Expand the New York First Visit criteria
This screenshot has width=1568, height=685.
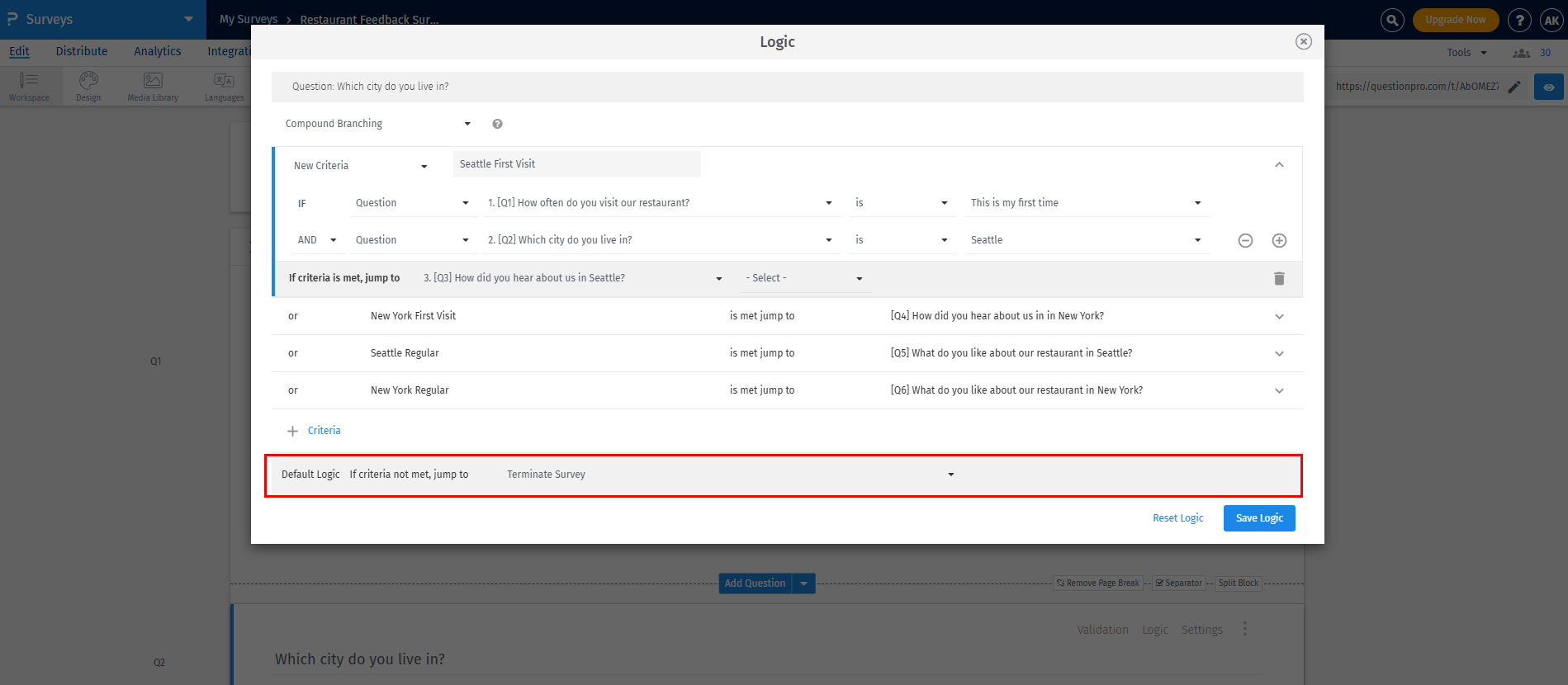coord(1279,316)
